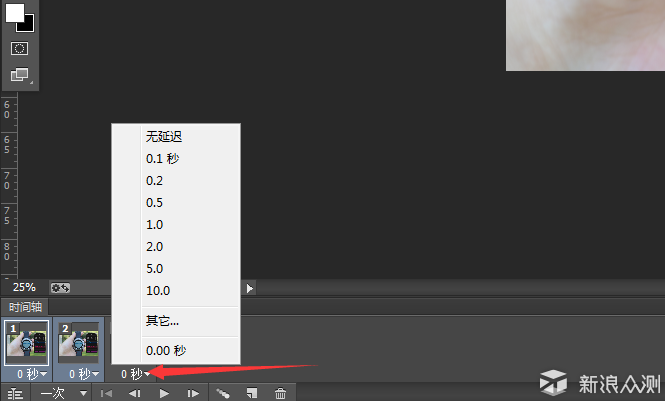The width and height of the screenshot is (665, 401).
Task: Go to the previous frame
Action: pos(135,394)
